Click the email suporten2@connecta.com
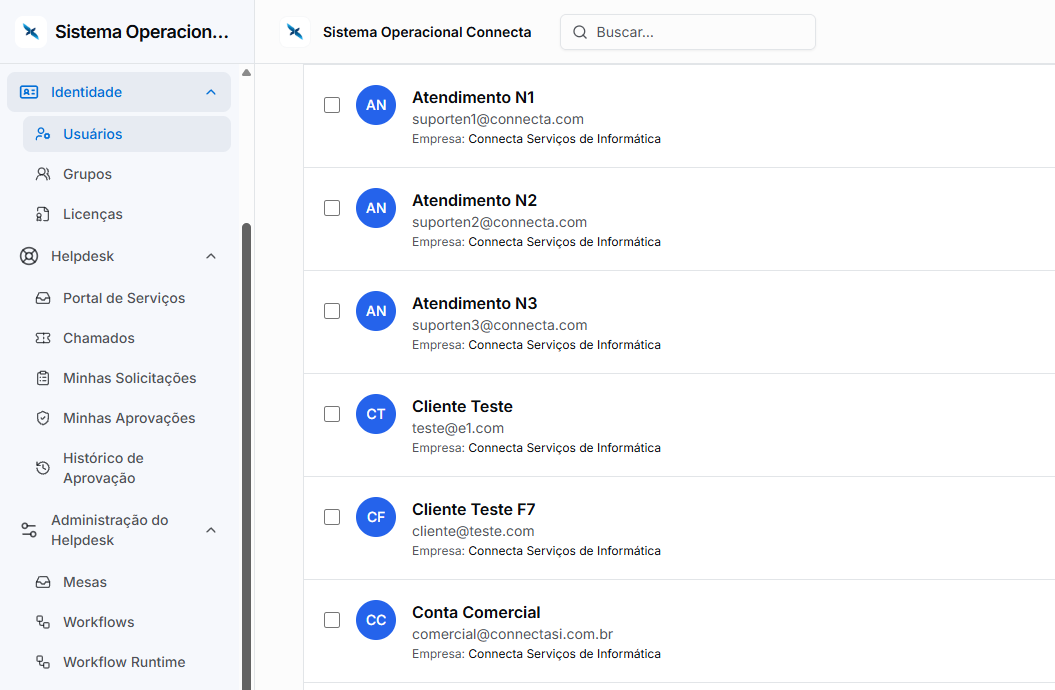 (499, 222)
